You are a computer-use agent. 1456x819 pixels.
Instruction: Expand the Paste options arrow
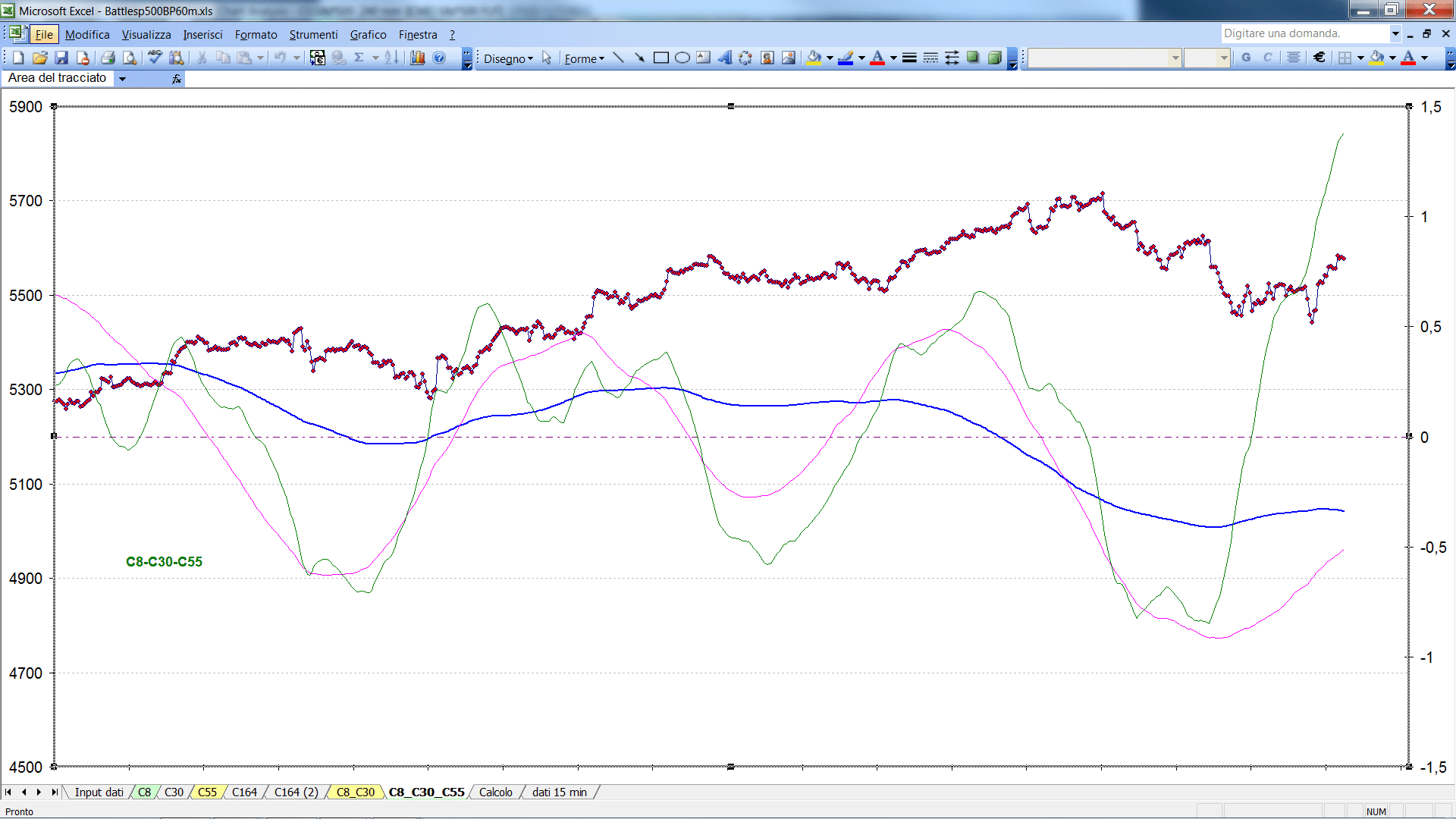click(x=260, y=58)
